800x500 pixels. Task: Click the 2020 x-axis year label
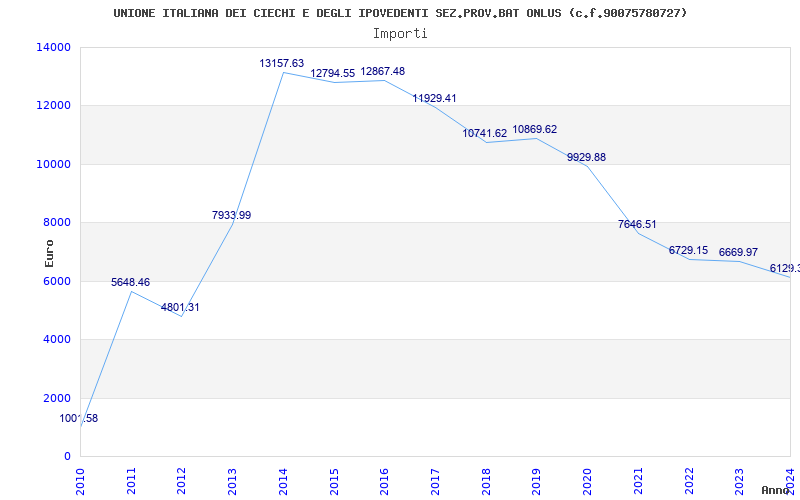tap(587, 481)
